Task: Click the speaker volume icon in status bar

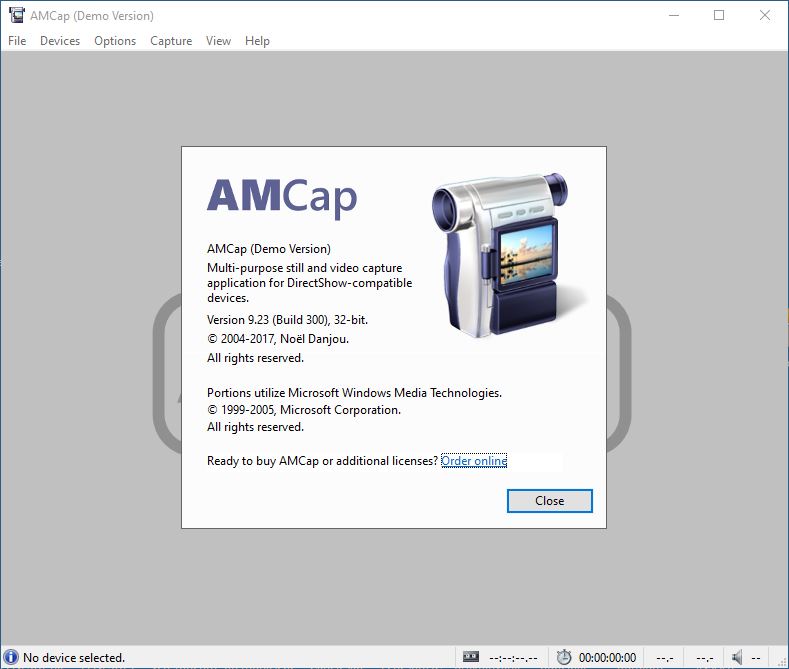Action: (x=737, y=657)
